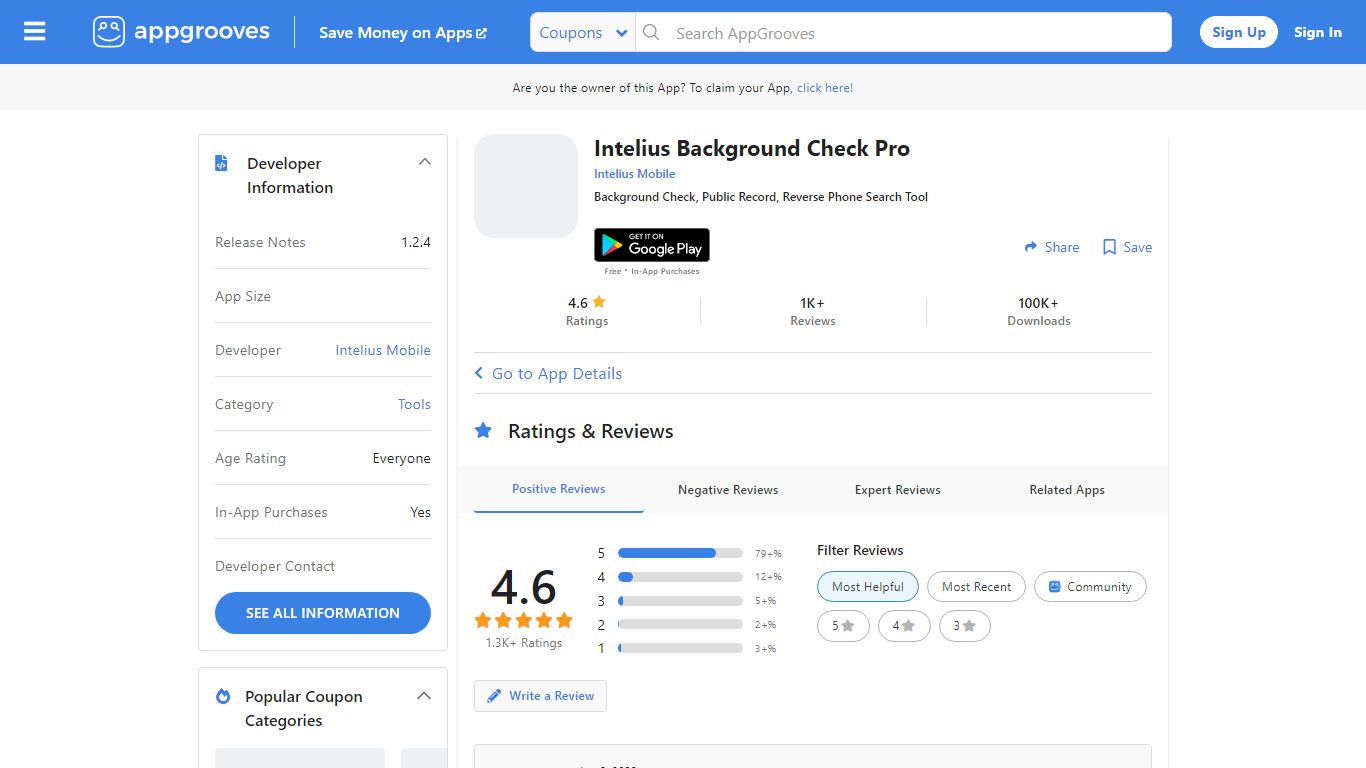This screenshot has width=1366, height=768.
Task: Click the Age Rating Everyone row
Action: pyautogui.click(x=323, y=458)
